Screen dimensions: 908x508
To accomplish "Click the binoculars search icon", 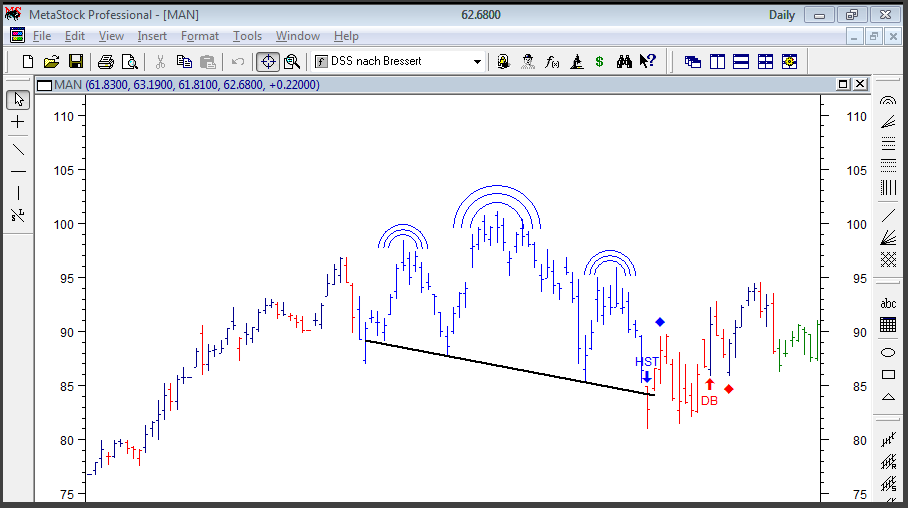I will (x=624, y=61).
